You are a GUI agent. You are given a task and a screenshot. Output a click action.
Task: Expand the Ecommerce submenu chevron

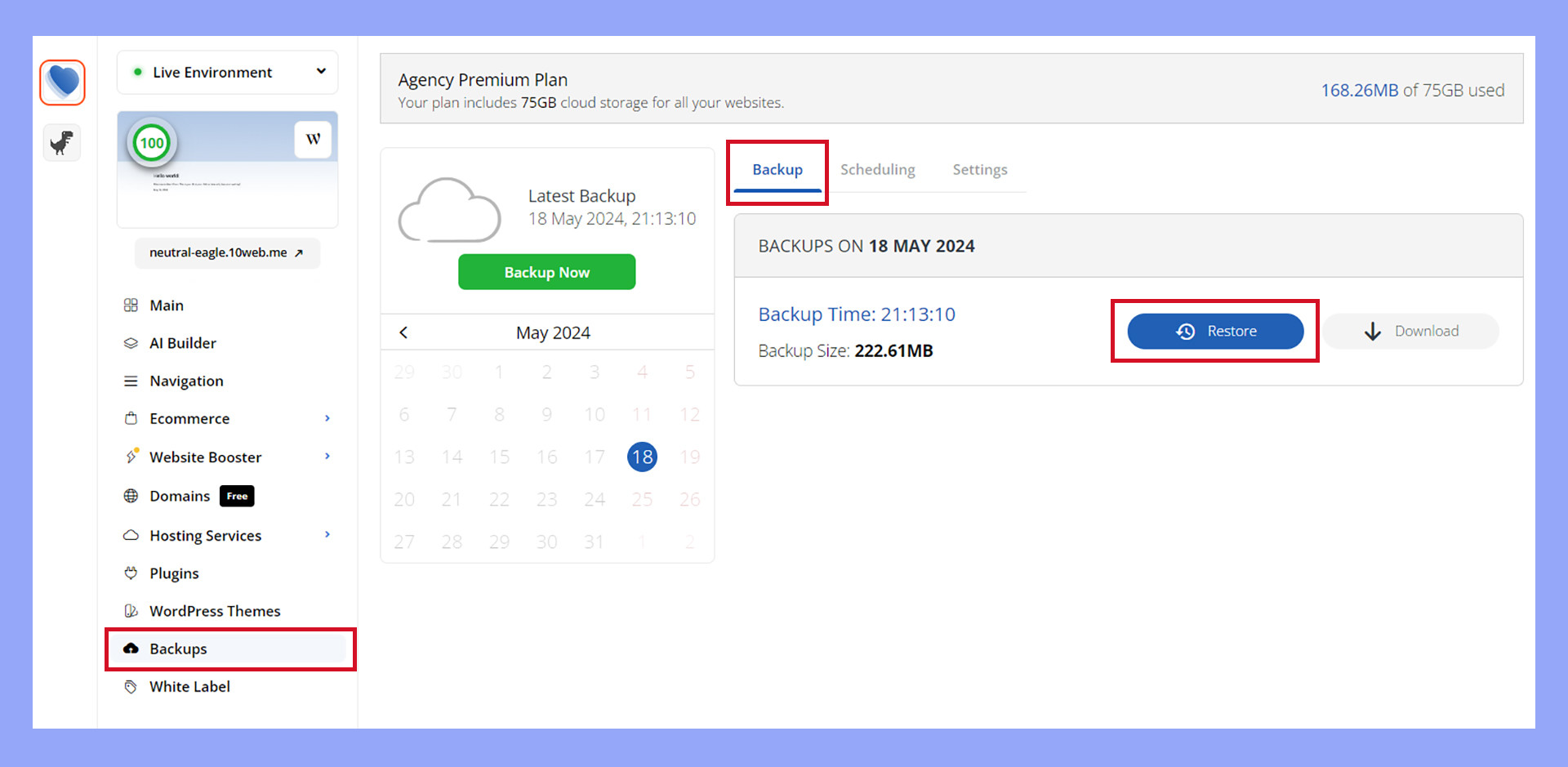[x=327, y=417]
